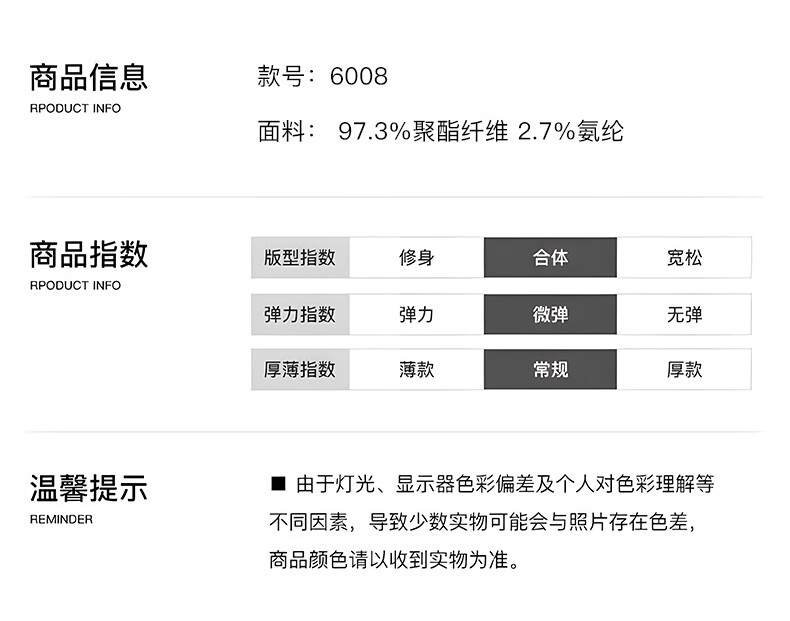The width and height of the screenshot is (790, 621).
Task: Choose the 无弹 stretch option
Action: (684, 314)
